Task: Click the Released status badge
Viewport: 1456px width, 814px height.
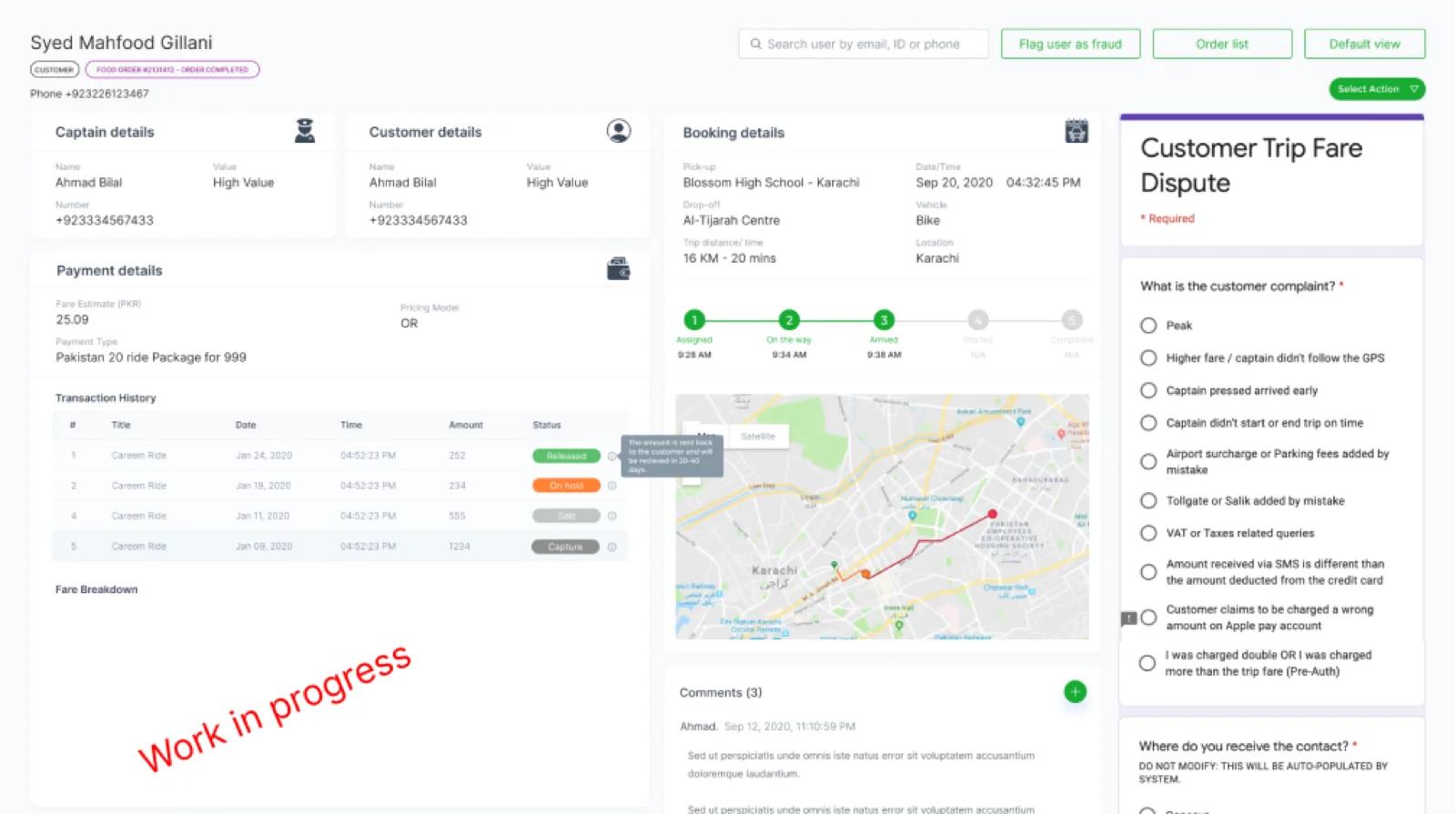Action: point(566,457)
